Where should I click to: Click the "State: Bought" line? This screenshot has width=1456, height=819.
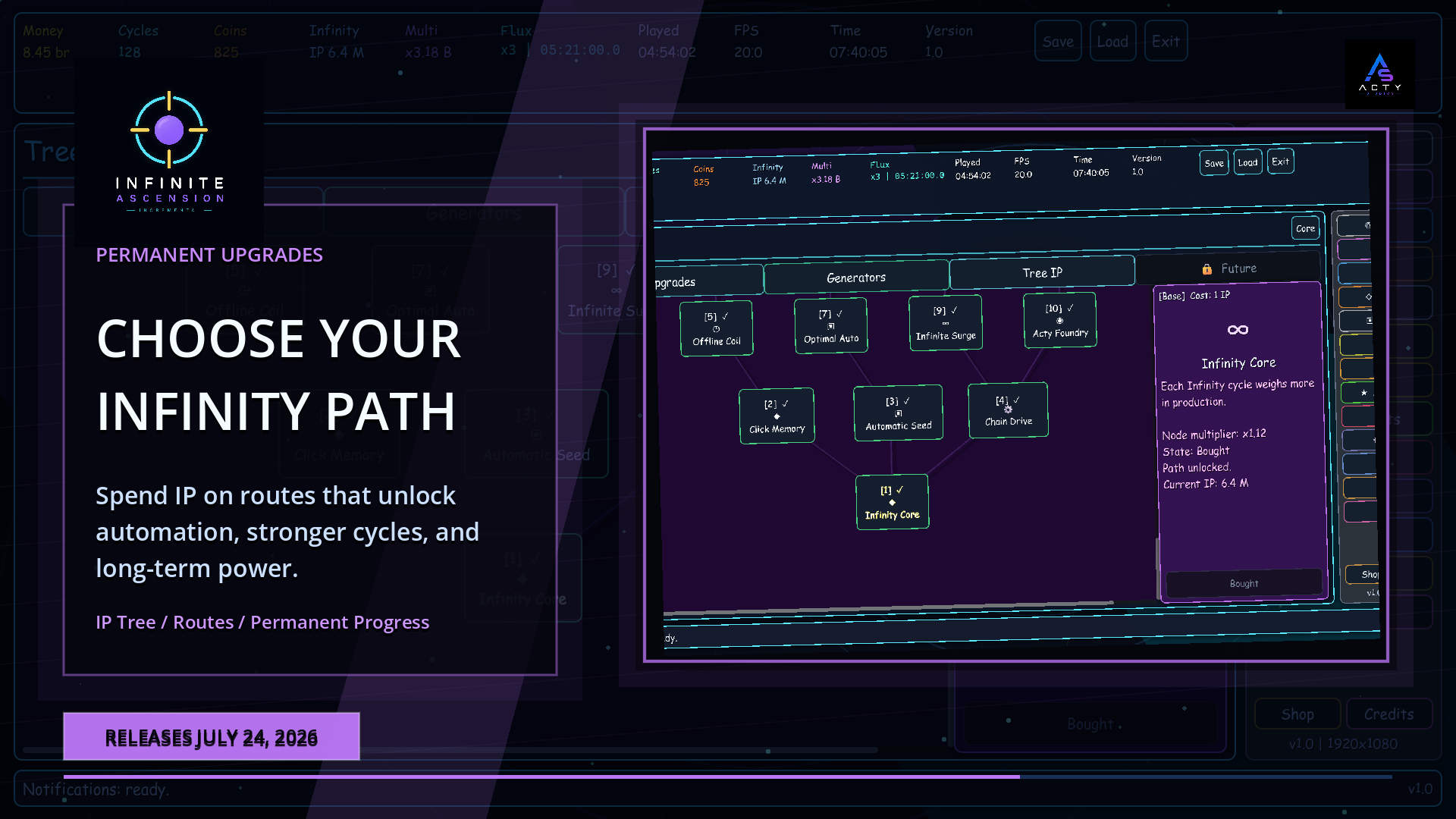click(1196, 451)
